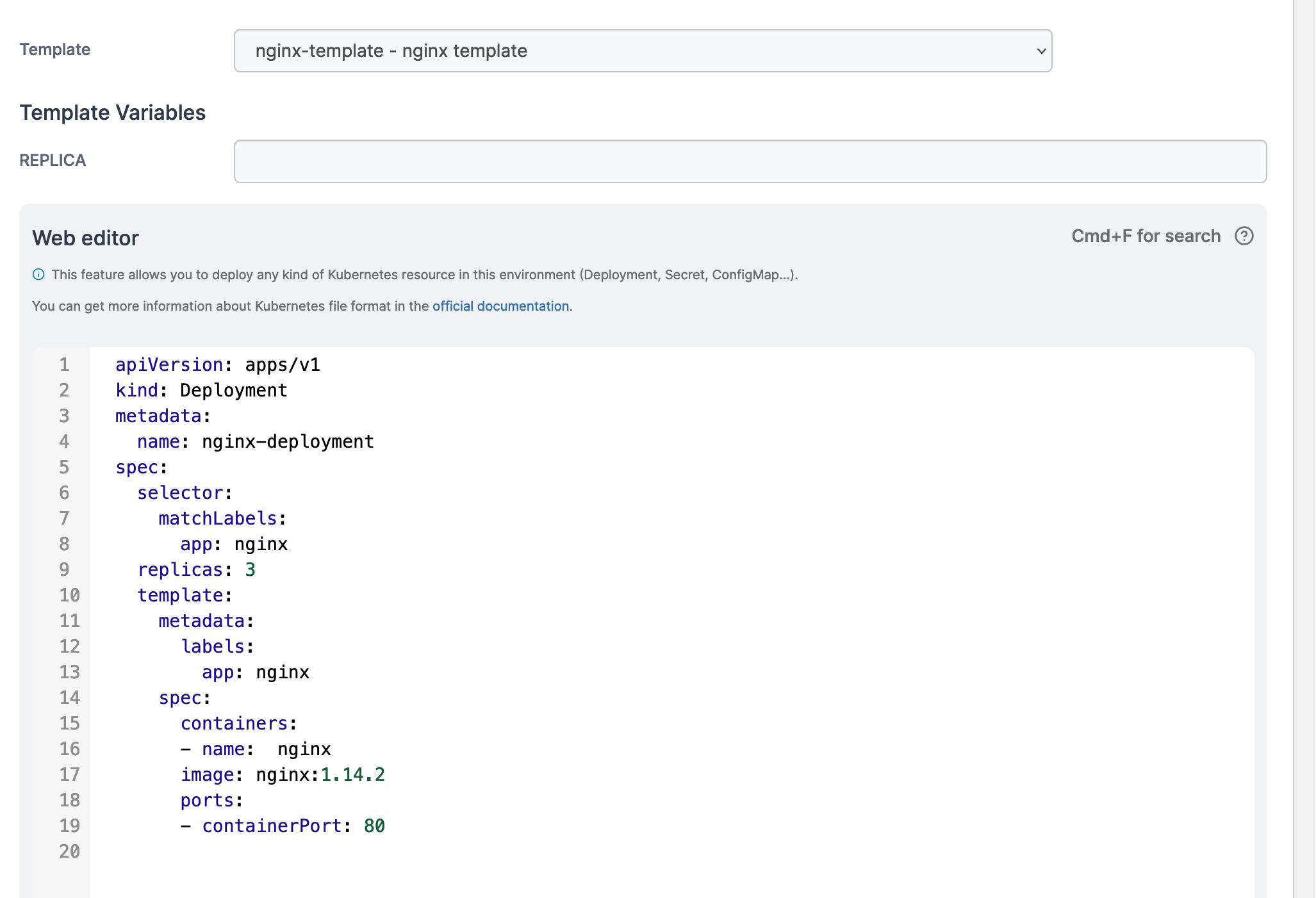Click 'kind: Deployment' on line 2

(201, 390)
